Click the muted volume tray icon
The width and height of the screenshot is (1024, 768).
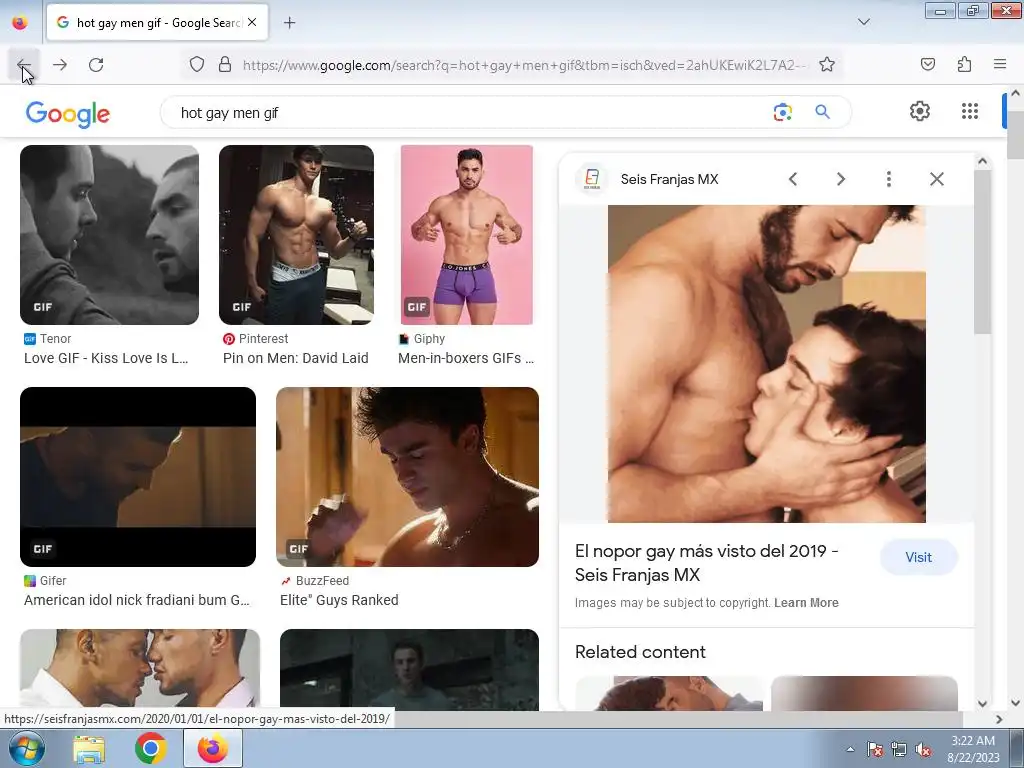[x=923, y=750]
